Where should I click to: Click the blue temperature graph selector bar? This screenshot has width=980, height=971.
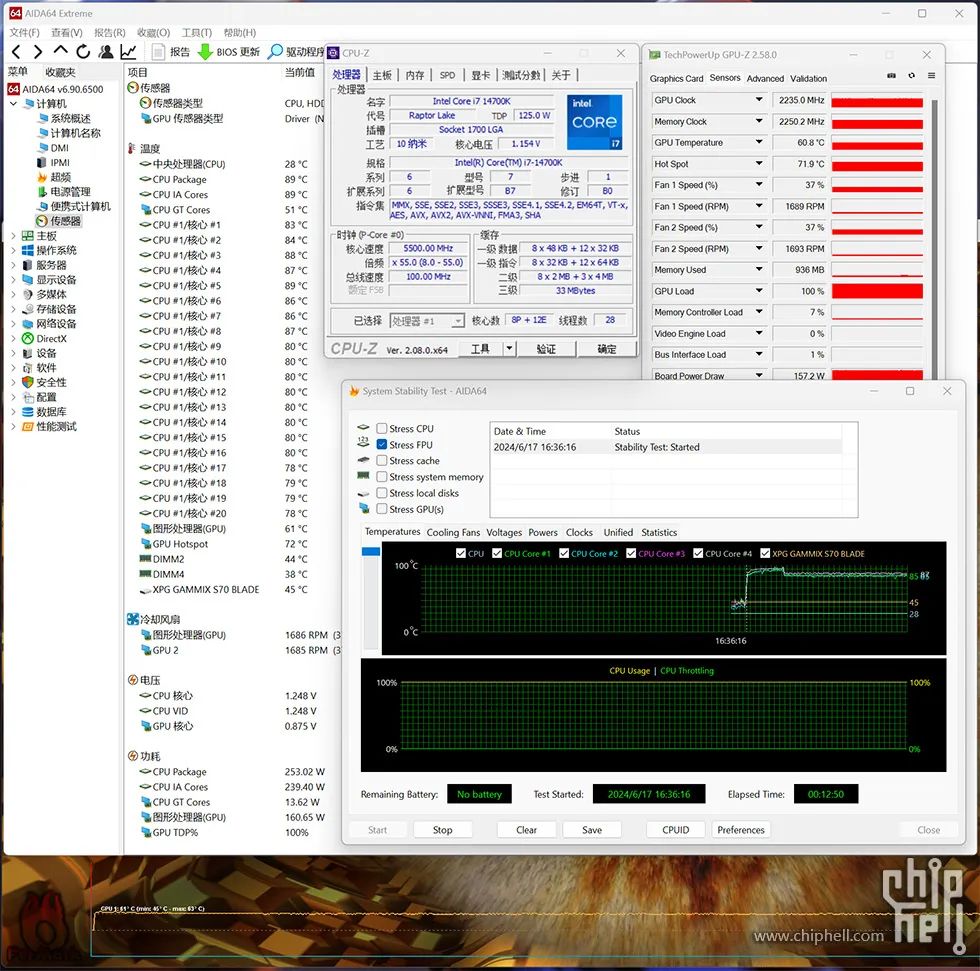point(371,551)
